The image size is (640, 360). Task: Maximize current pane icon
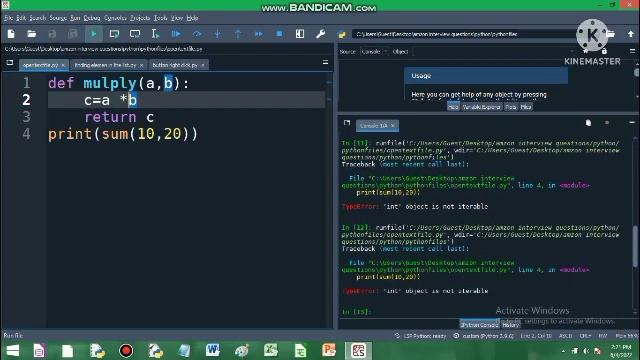300,34
